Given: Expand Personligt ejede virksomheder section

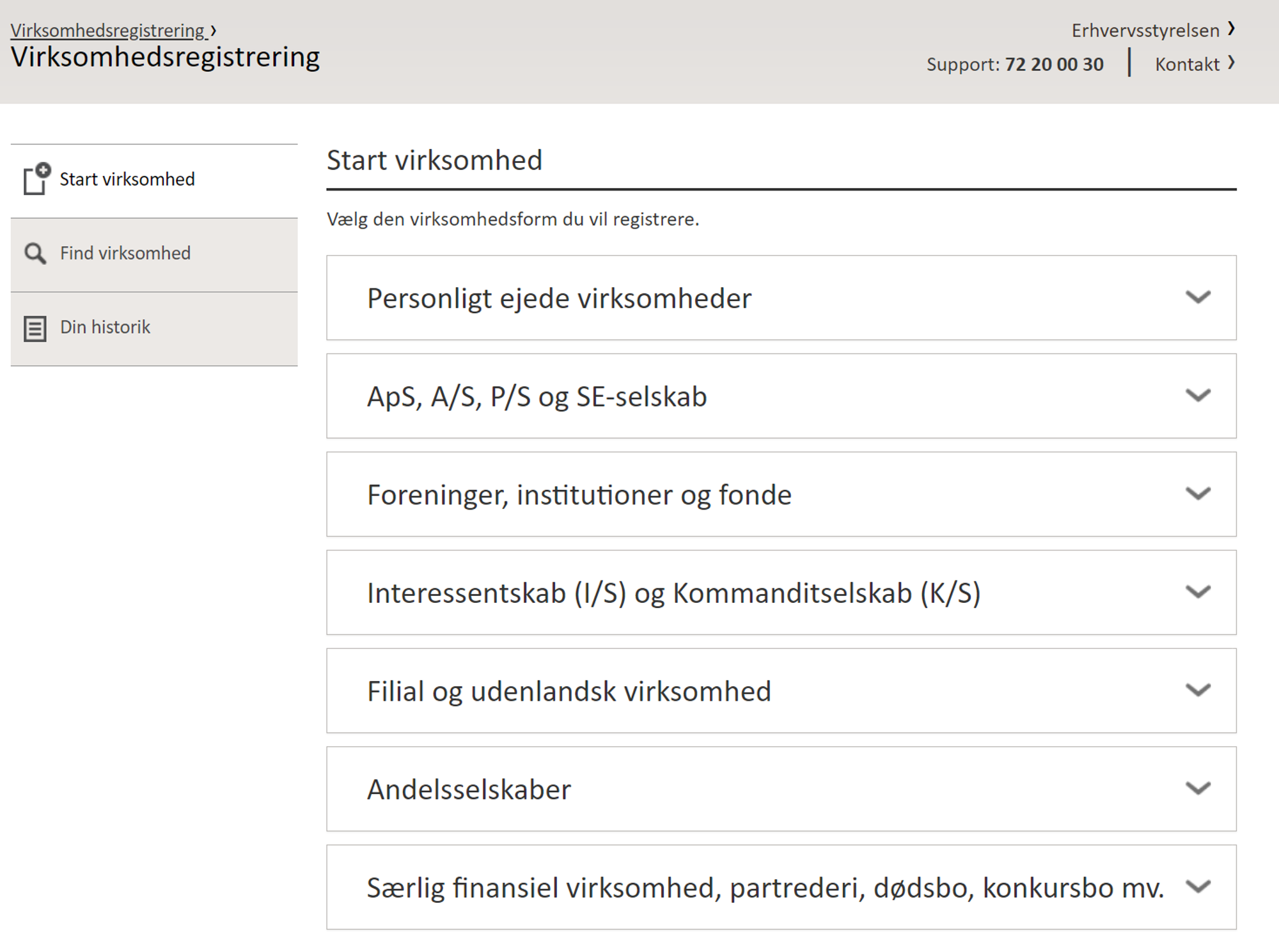Looking at the screenshot, I should (559, 299).
